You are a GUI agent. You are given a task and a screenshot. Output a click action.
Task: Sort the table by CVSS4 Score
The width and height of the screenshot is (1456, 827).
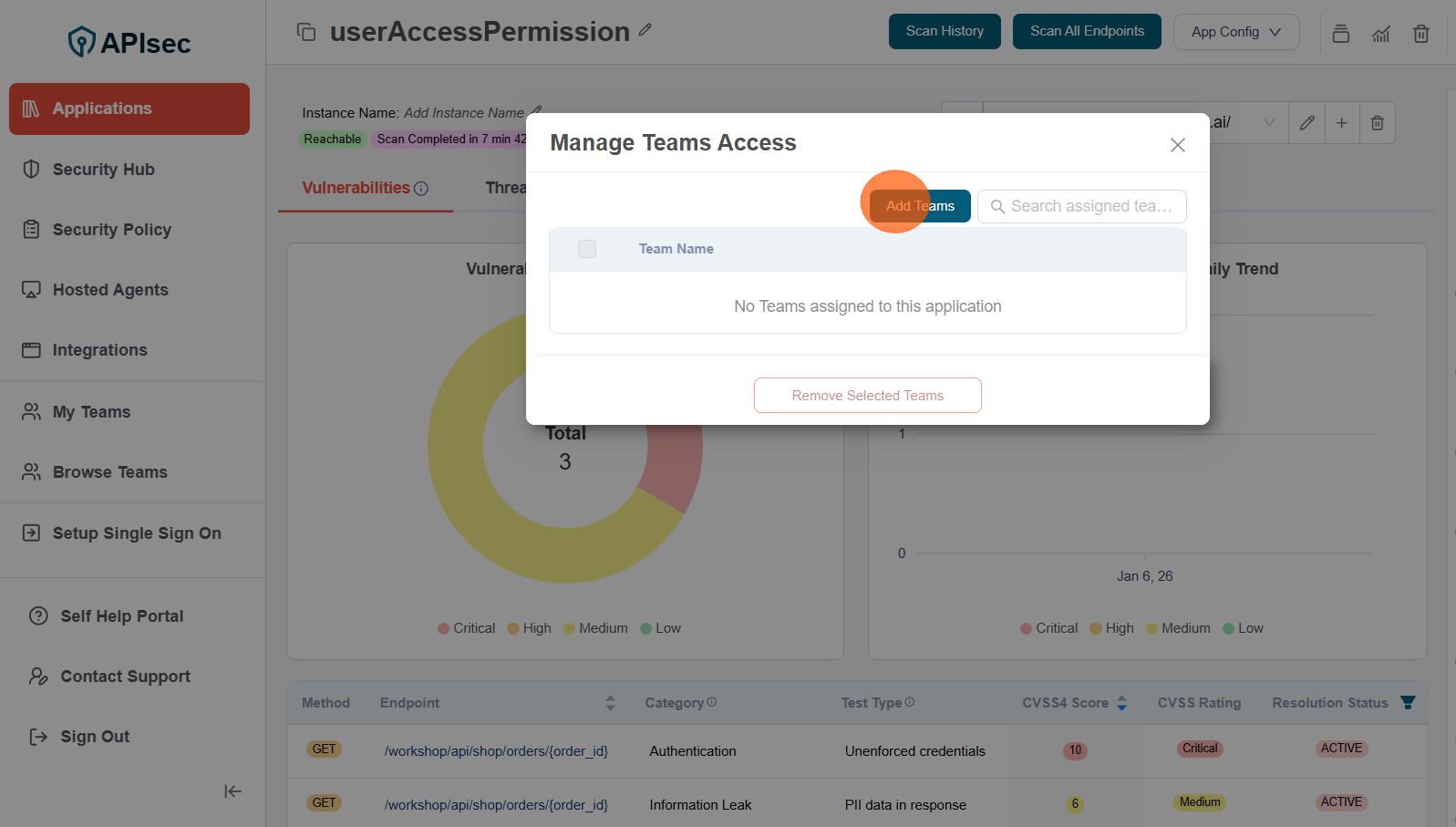1121,703
